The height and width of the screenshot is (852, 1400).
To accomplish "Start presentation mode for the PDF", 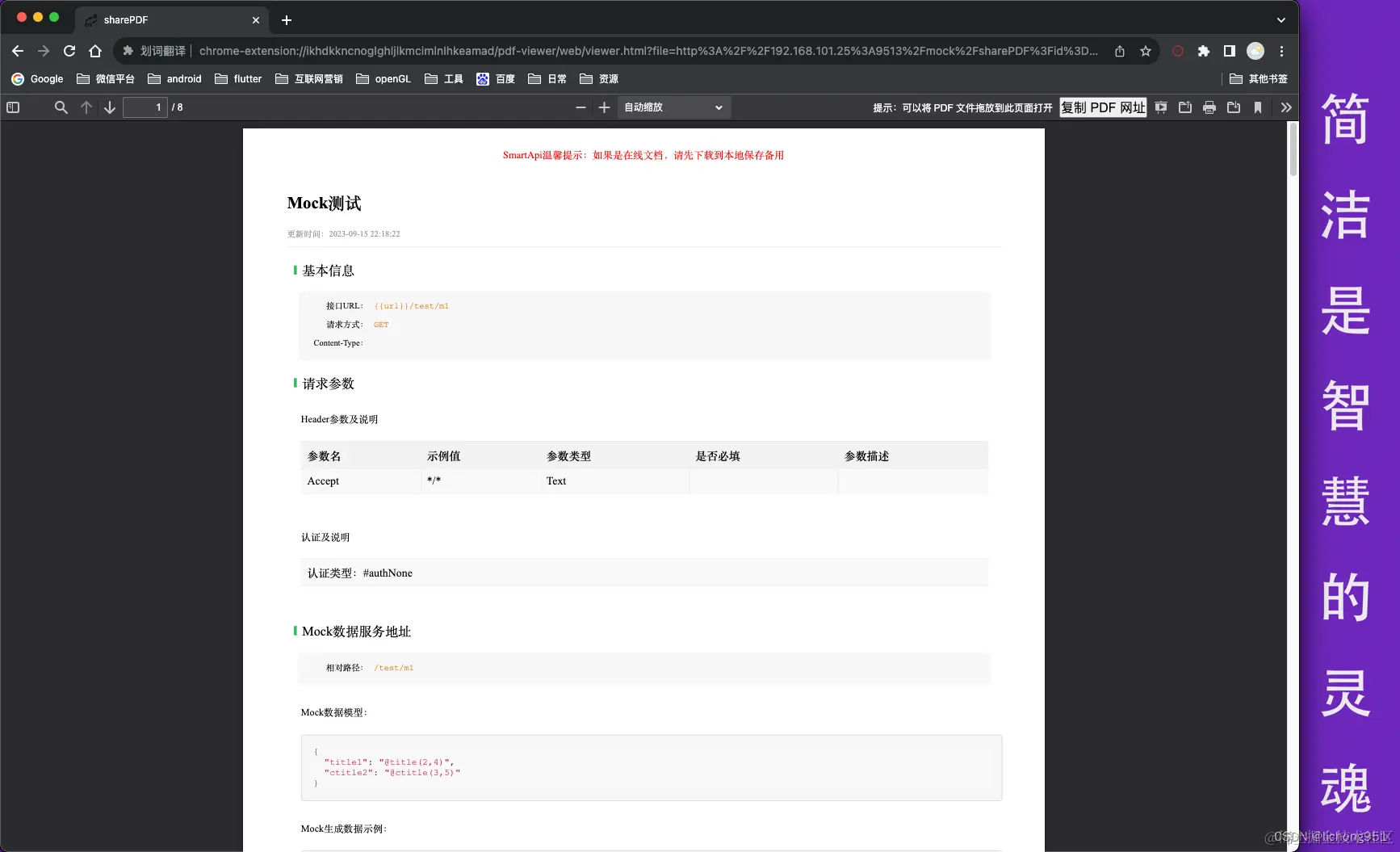I will click(1160, 107).
